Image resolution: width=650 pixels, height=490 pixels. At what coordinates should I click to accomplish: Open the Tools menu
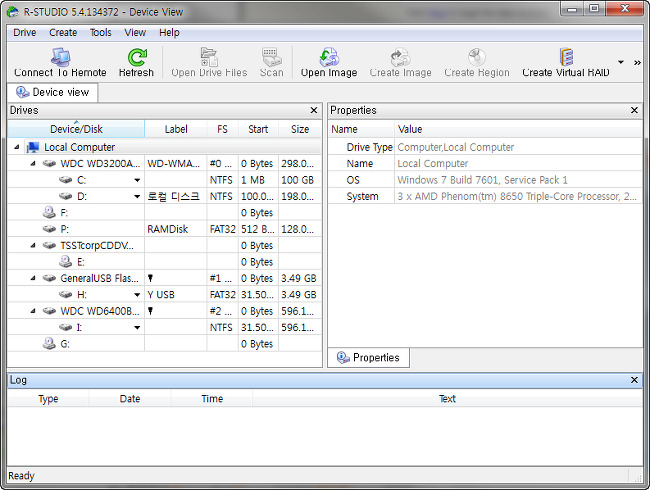click(x=101, y=32)
